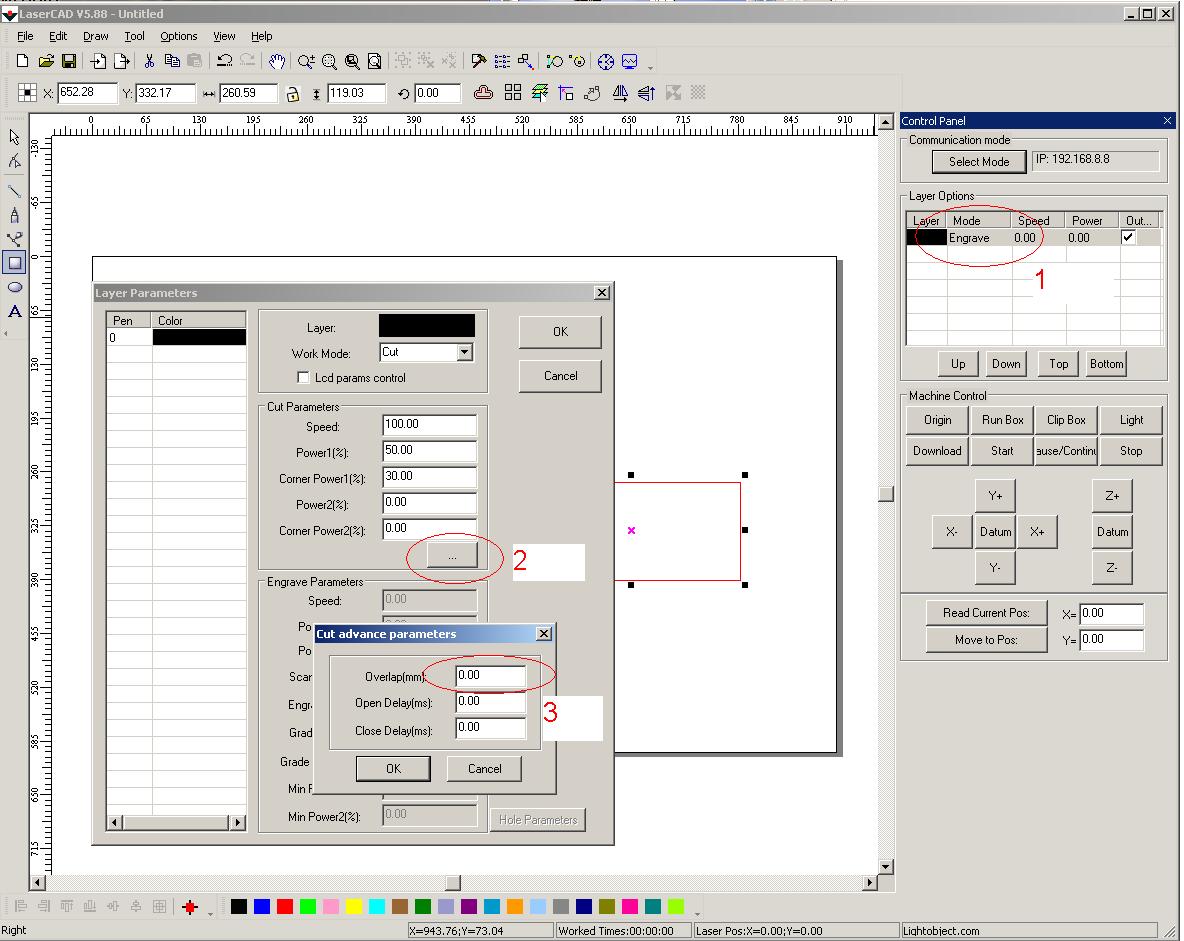Select the arrow Pick tool
Image resolution: width=1184 pixels, height=941 pixels.
tap(14, 137)
